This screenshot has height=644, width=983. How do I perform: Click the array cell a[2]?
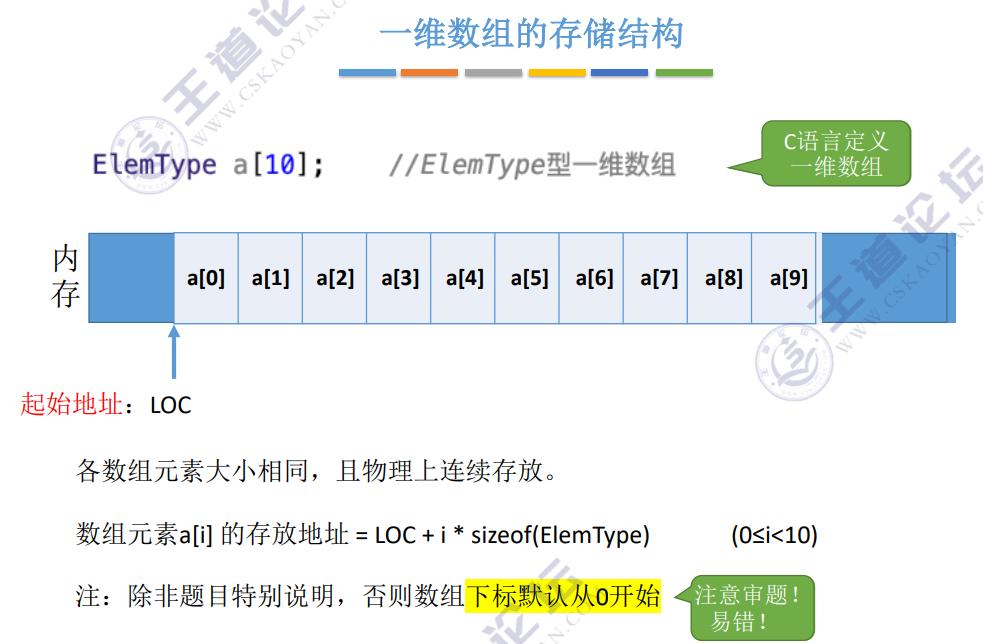pyautogui.click(x=335, y=278)
